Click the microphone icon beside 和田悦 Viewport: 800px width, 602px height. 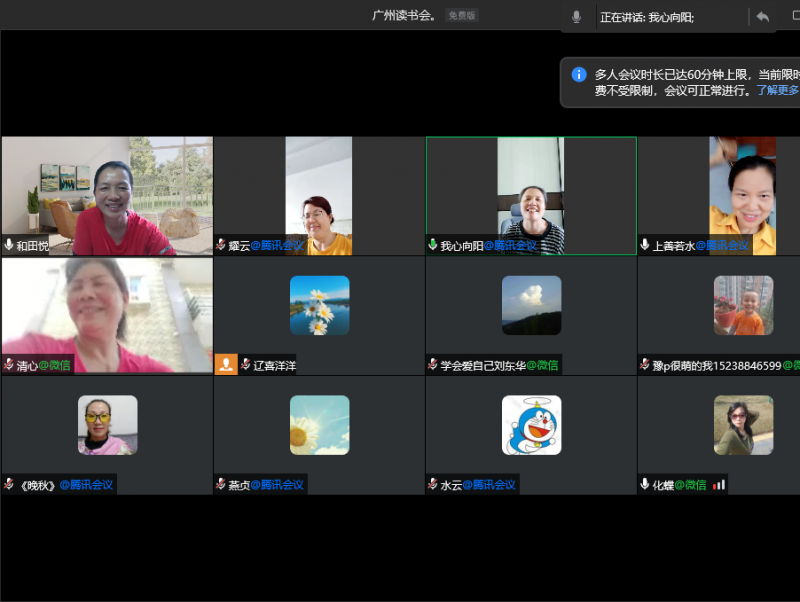[9, 245]
